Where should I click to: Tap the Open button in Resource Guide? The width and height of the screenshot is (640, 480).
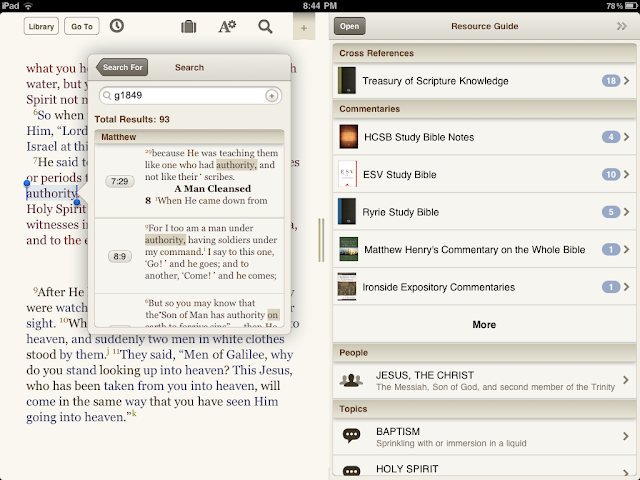coord(349,26)
